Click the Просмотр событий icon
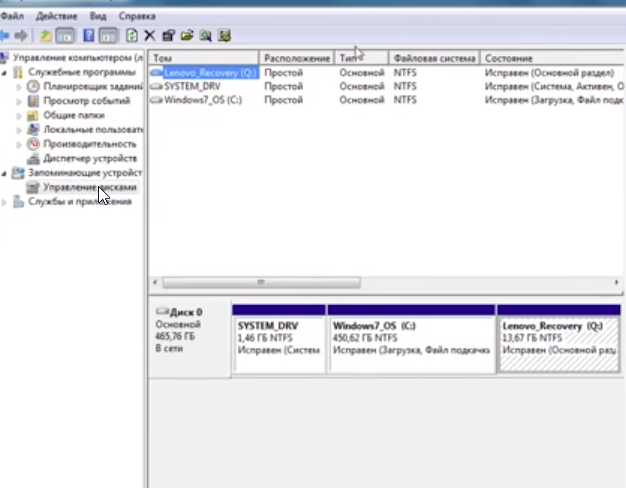 tap(33, 101)
